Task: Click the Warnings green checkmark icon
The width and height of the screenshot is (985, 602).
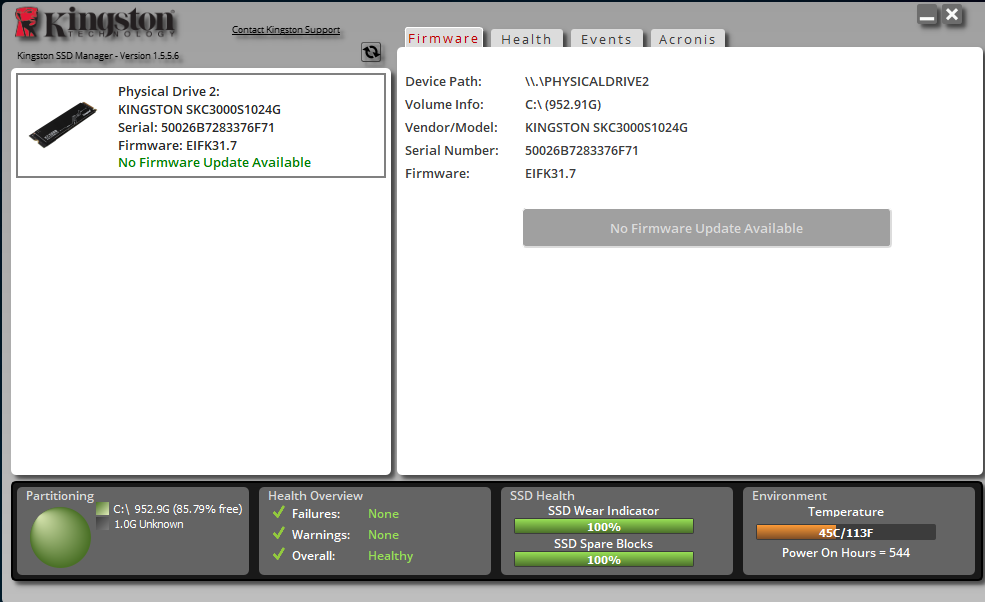Action: (x=279, y=534)
